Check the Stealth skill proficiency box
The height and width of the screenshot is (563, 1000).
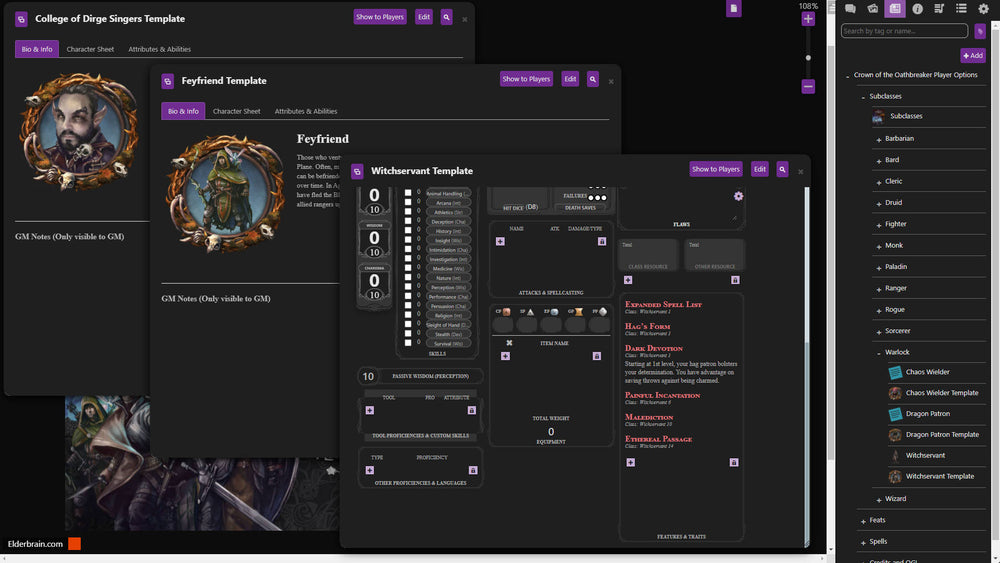pos(407,335)
